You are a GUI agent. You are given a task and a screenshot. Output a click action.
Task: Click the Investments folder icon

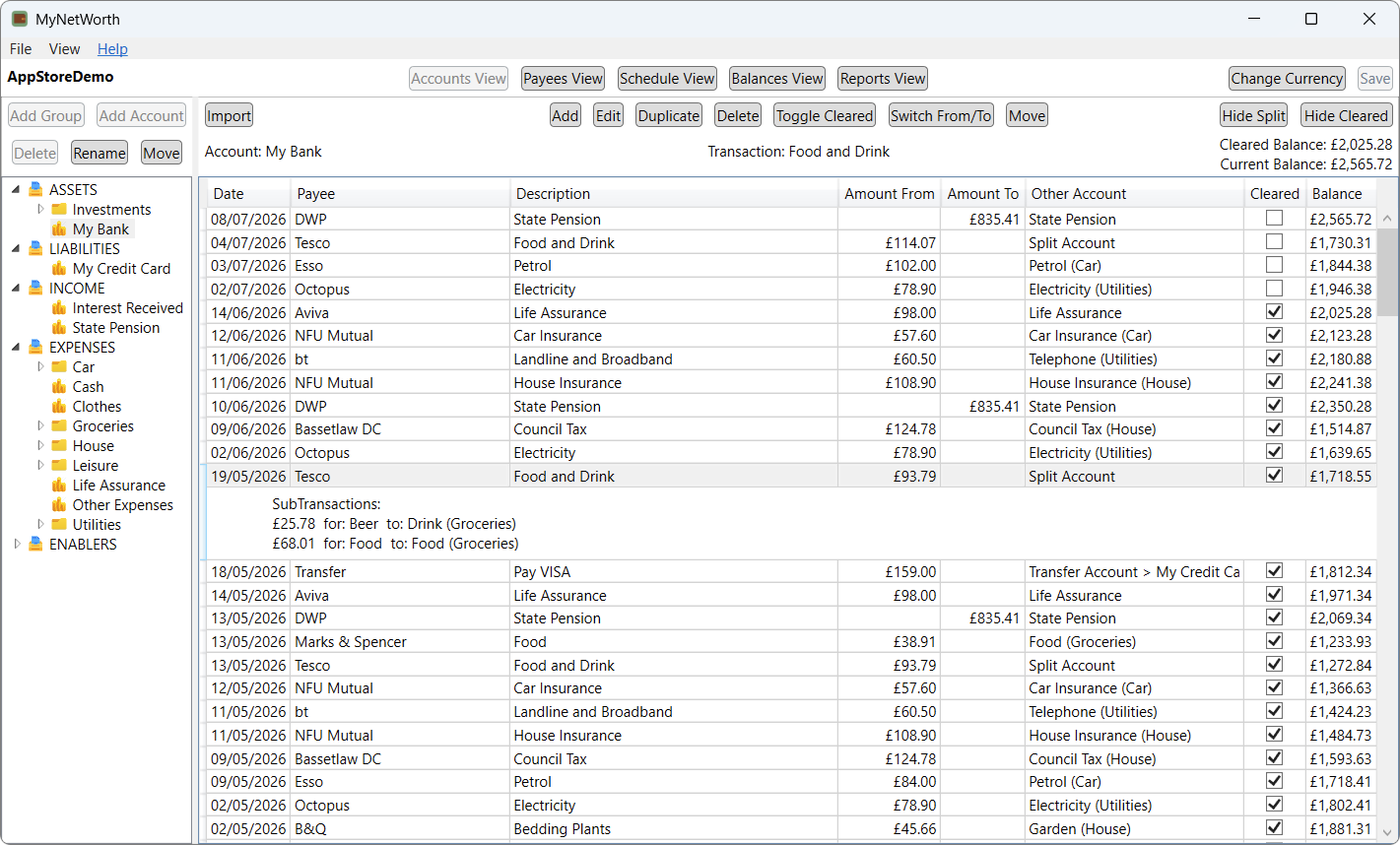tap(59, 209)
